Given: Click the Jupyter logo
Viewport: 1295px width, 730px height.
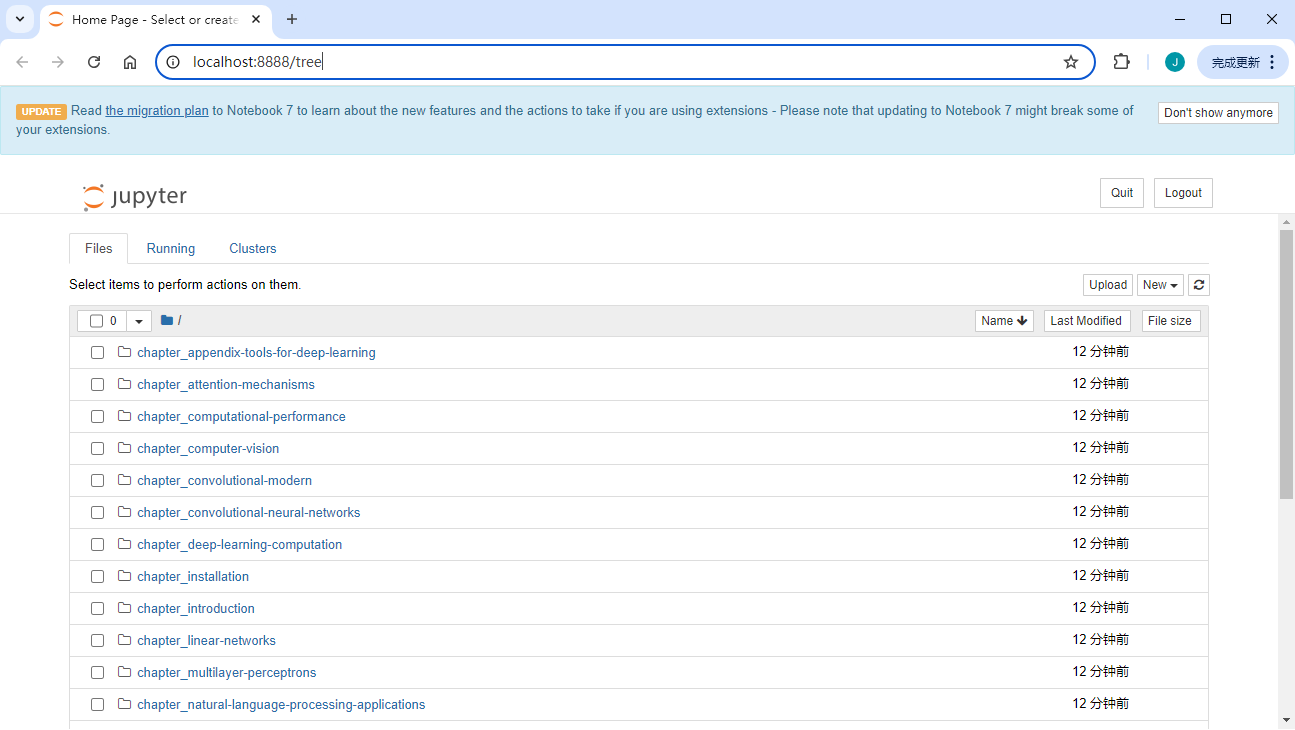Looking at the screenshot, I should pyautogui.click(x=135, y=196).
